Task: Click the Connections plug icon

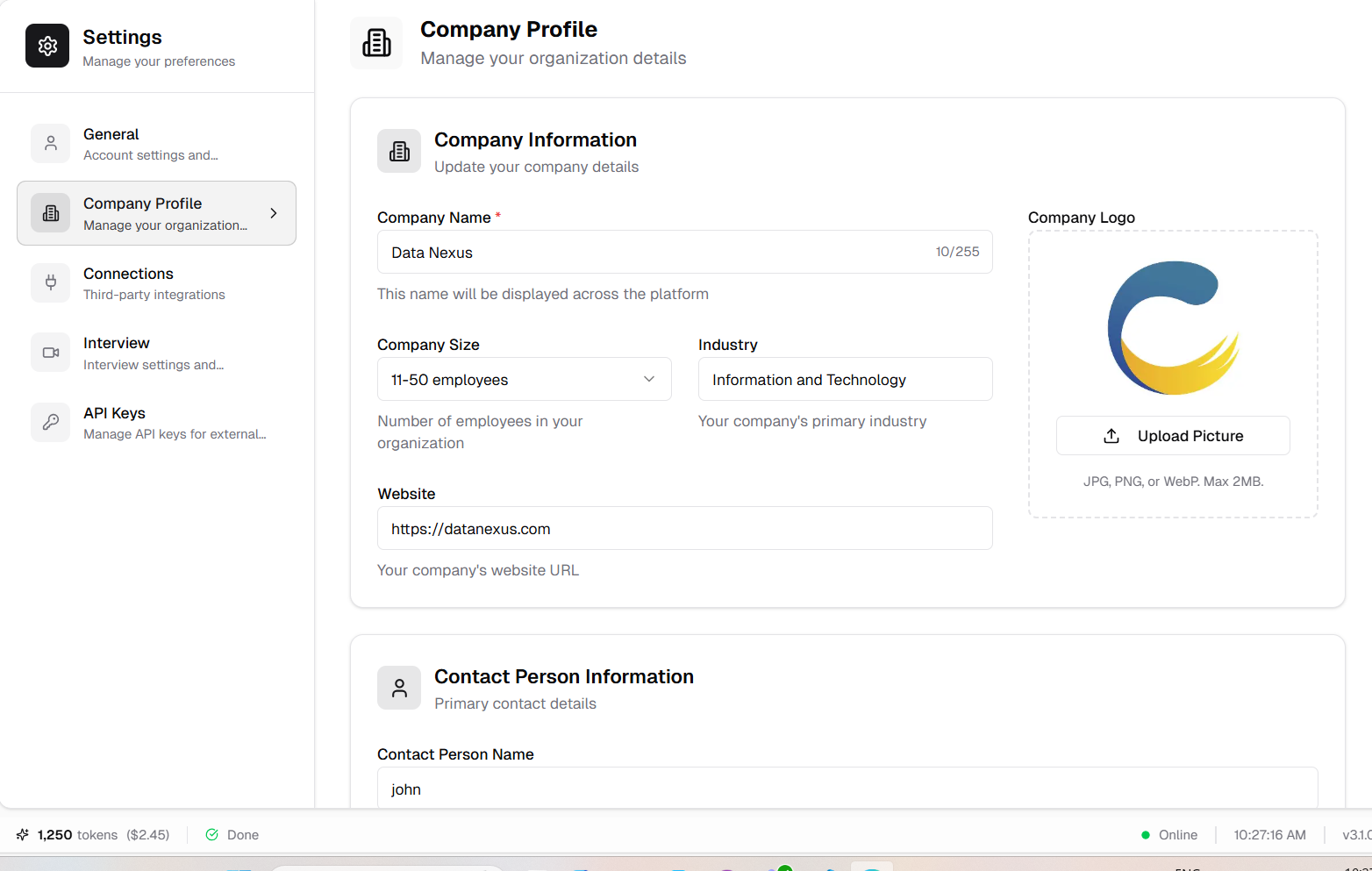Action: [x=50, y=282]
